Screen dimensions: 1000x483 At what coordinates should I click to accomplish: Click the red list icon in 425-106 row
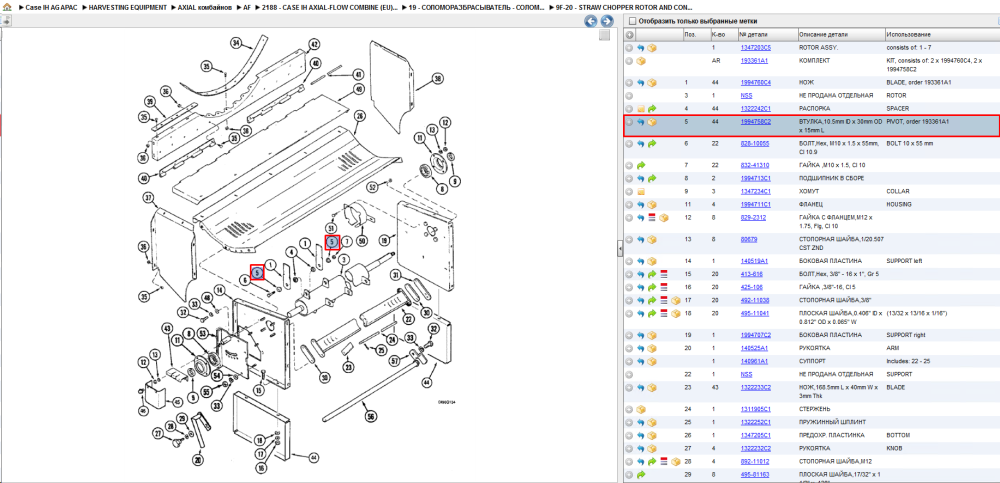(663, 287)
